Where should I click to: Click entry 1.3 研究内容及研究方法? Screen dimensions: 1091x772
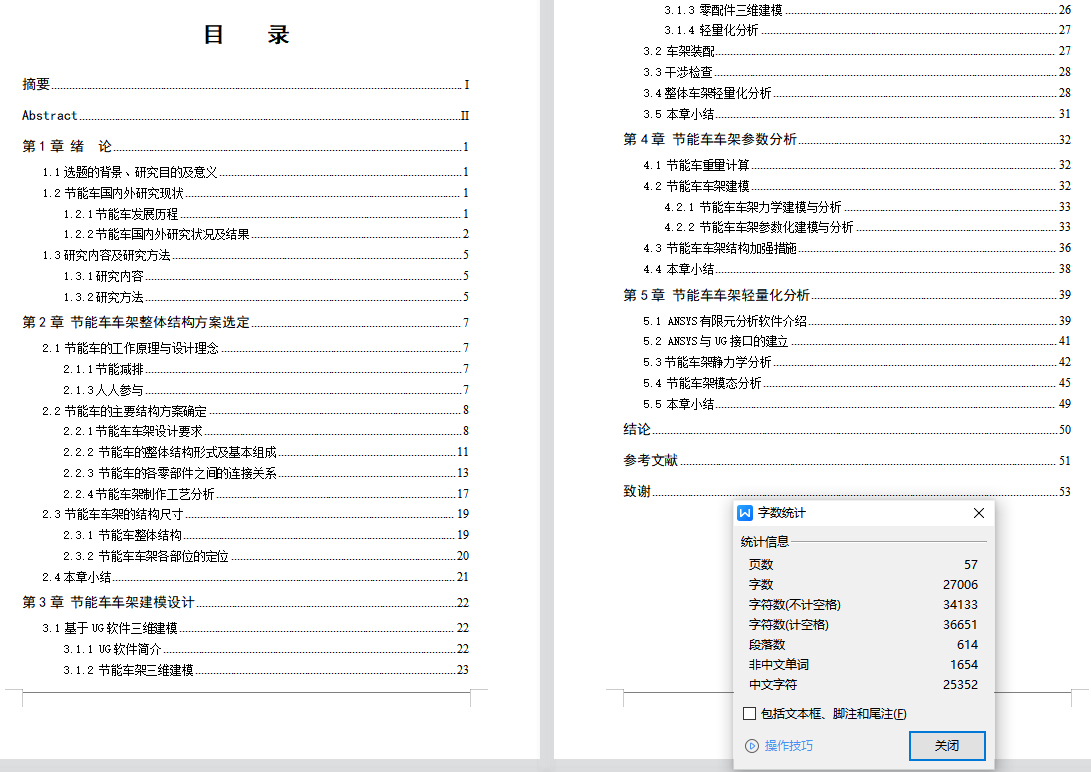coord(255,255)
